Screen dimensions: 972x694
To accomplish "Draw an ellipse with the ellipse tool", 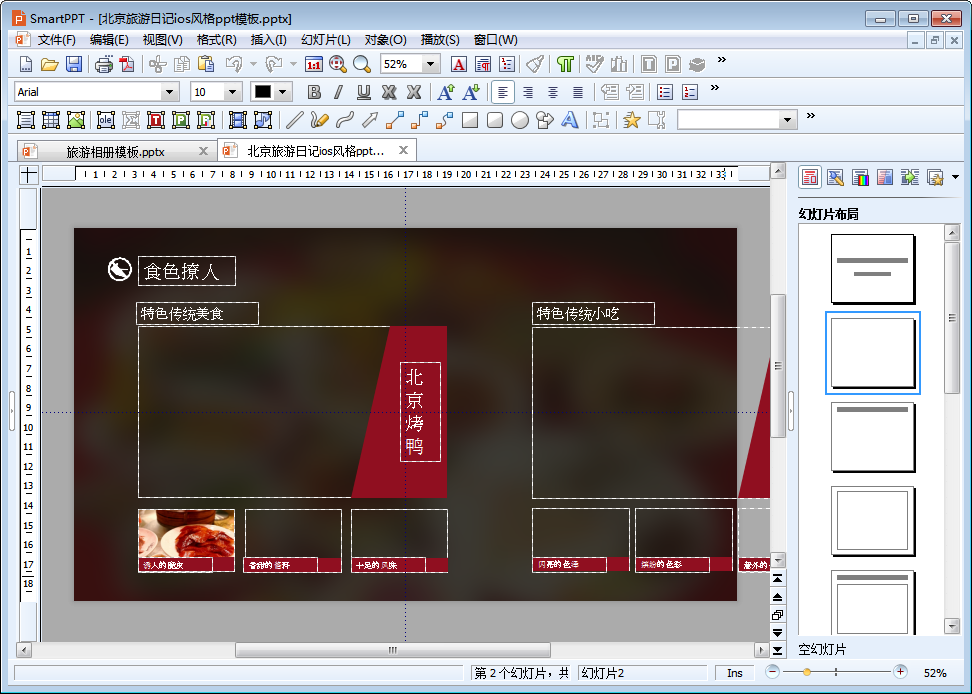I will [519, 120].
